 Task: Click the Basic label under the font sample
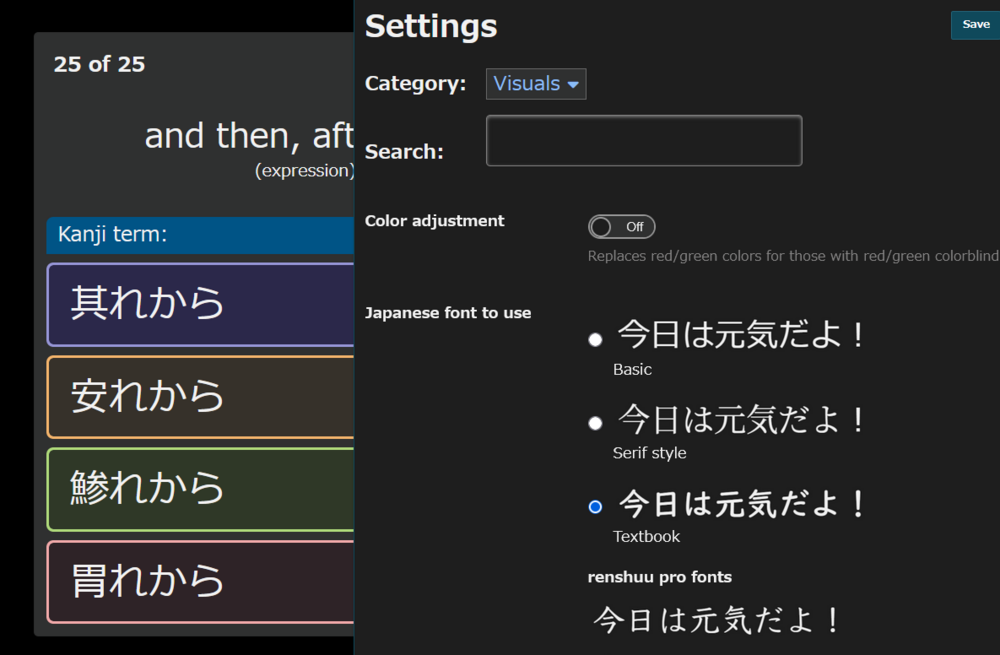[632, 370]
